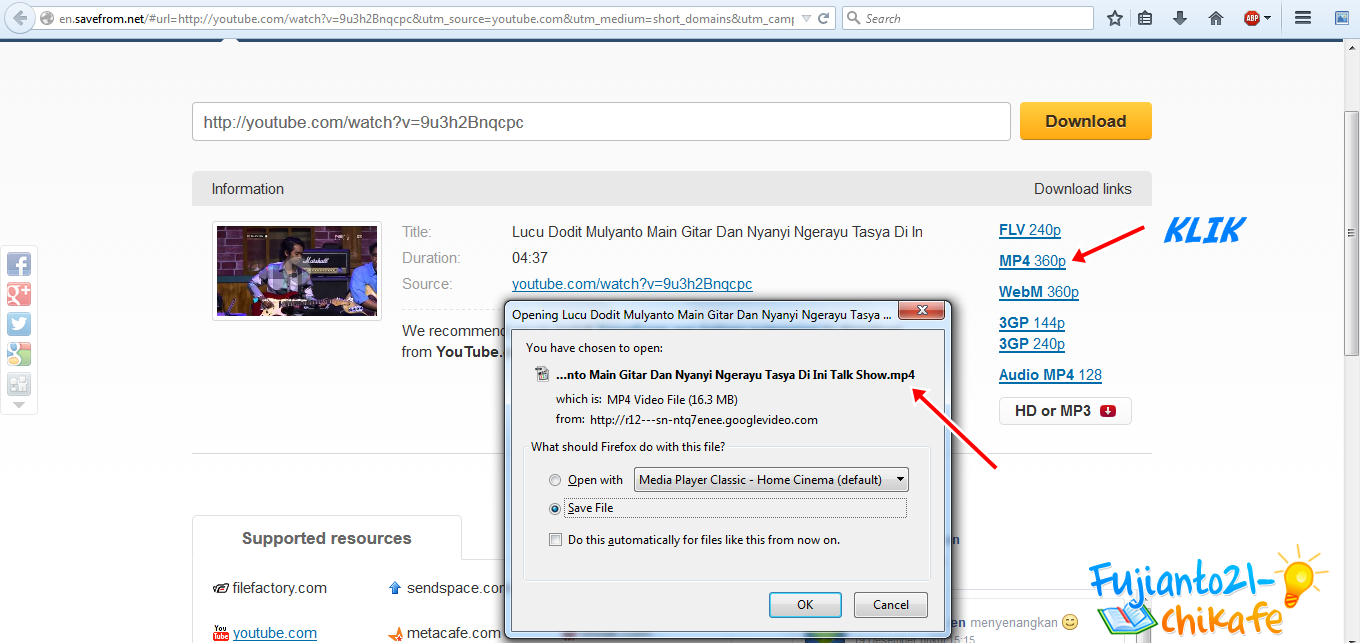Click the orange Download button
The width and height of the screenshot is (1360, 643).
(1085, 121)
